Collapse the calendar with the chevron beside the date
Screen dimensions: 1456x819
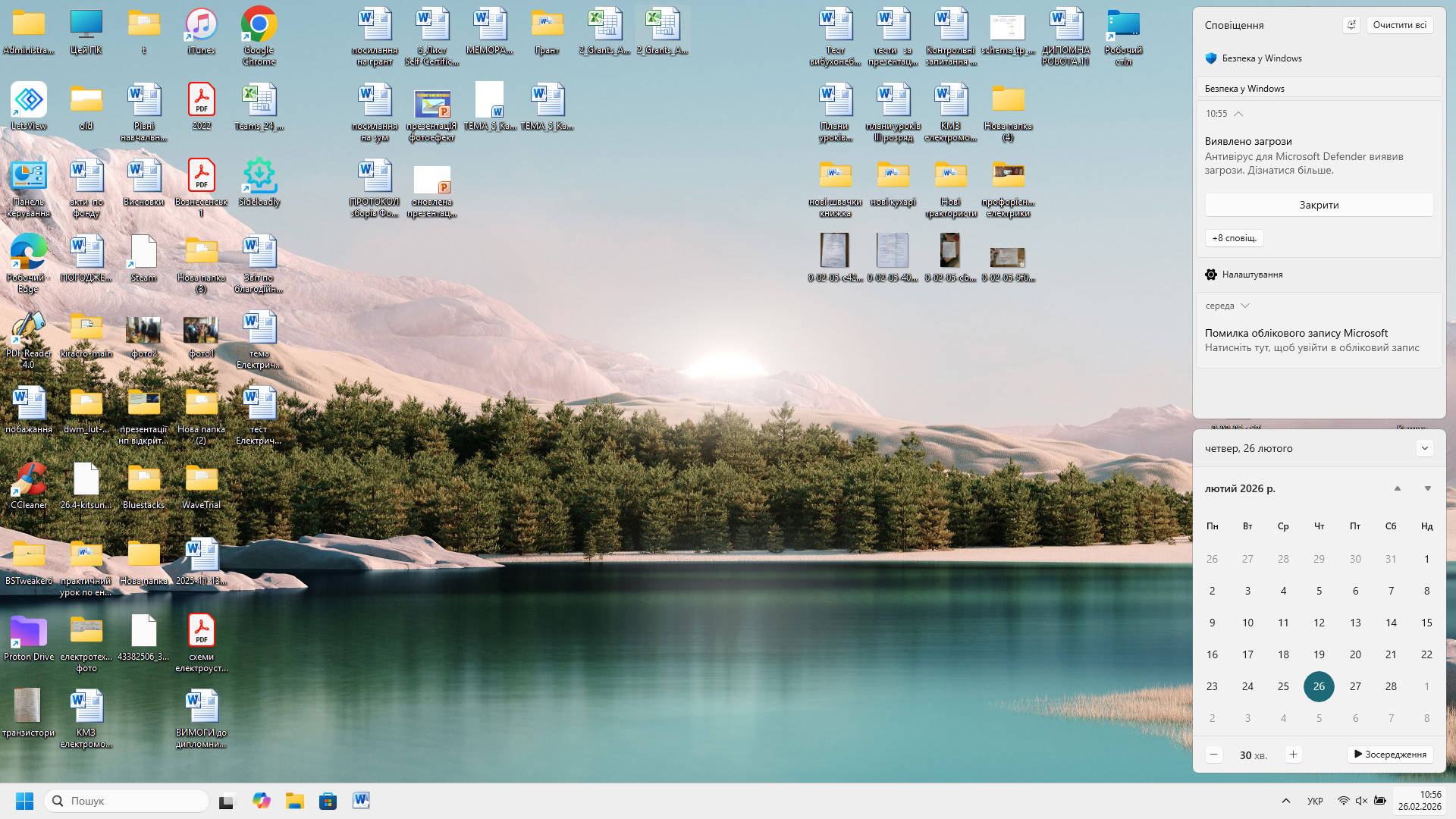(x=1424, y=448)
